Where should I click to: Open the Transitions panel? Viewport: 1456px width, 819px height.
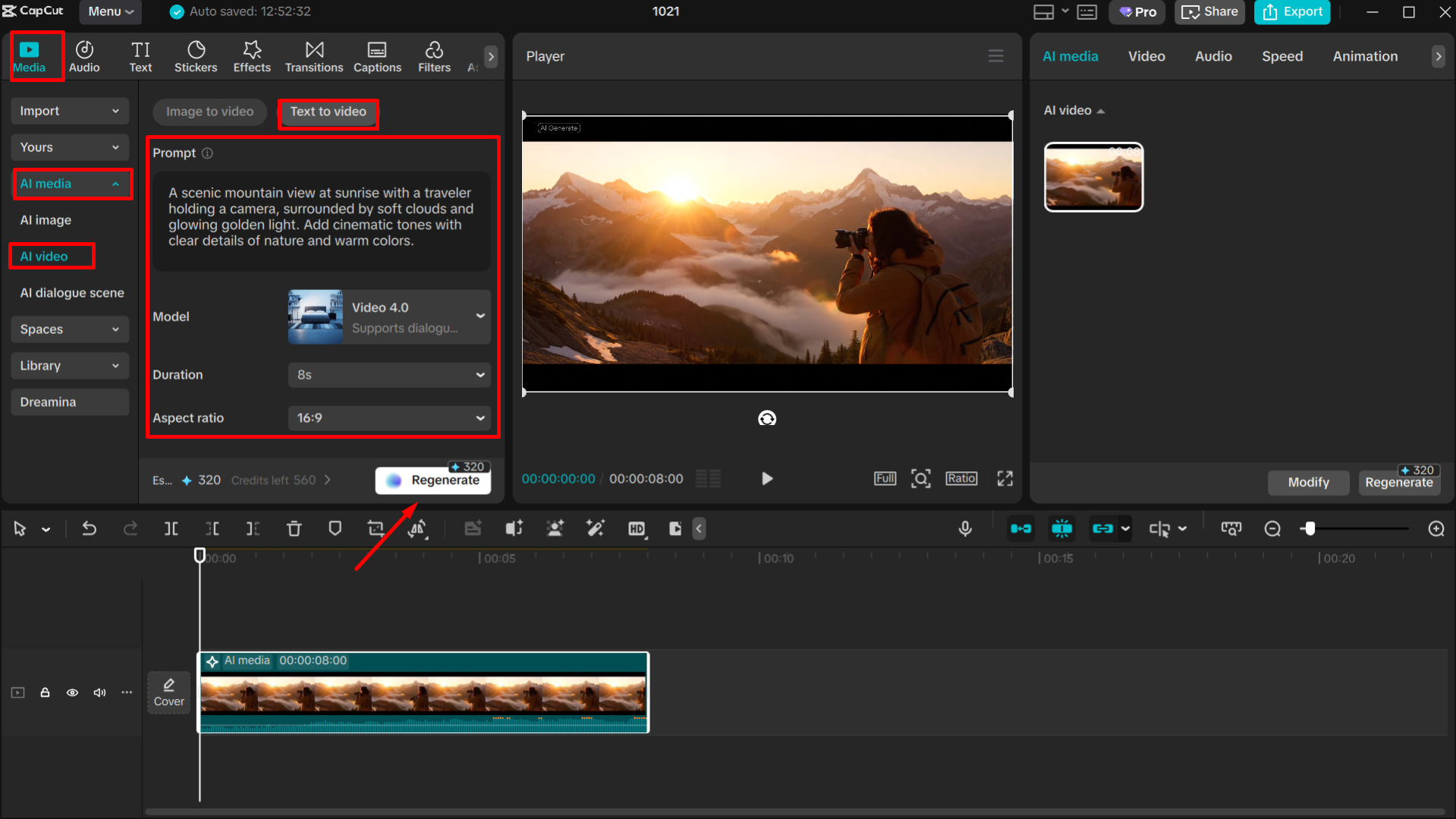click(313, 55)
